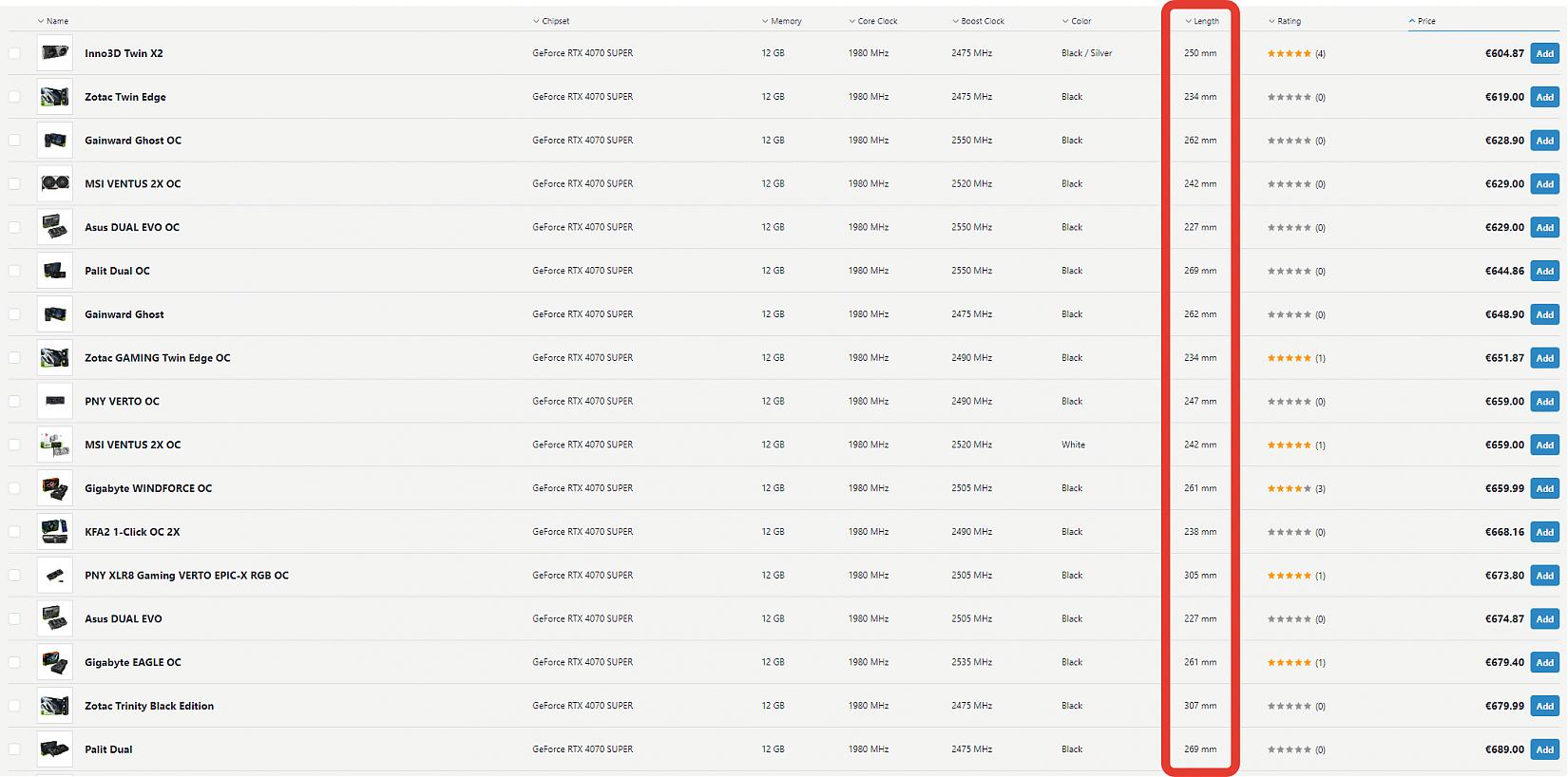Viewport: 1568px width, 777px height.
Task: View the Palit Dual OC product image
Action: pyautogui.click(x=55, y=271)
